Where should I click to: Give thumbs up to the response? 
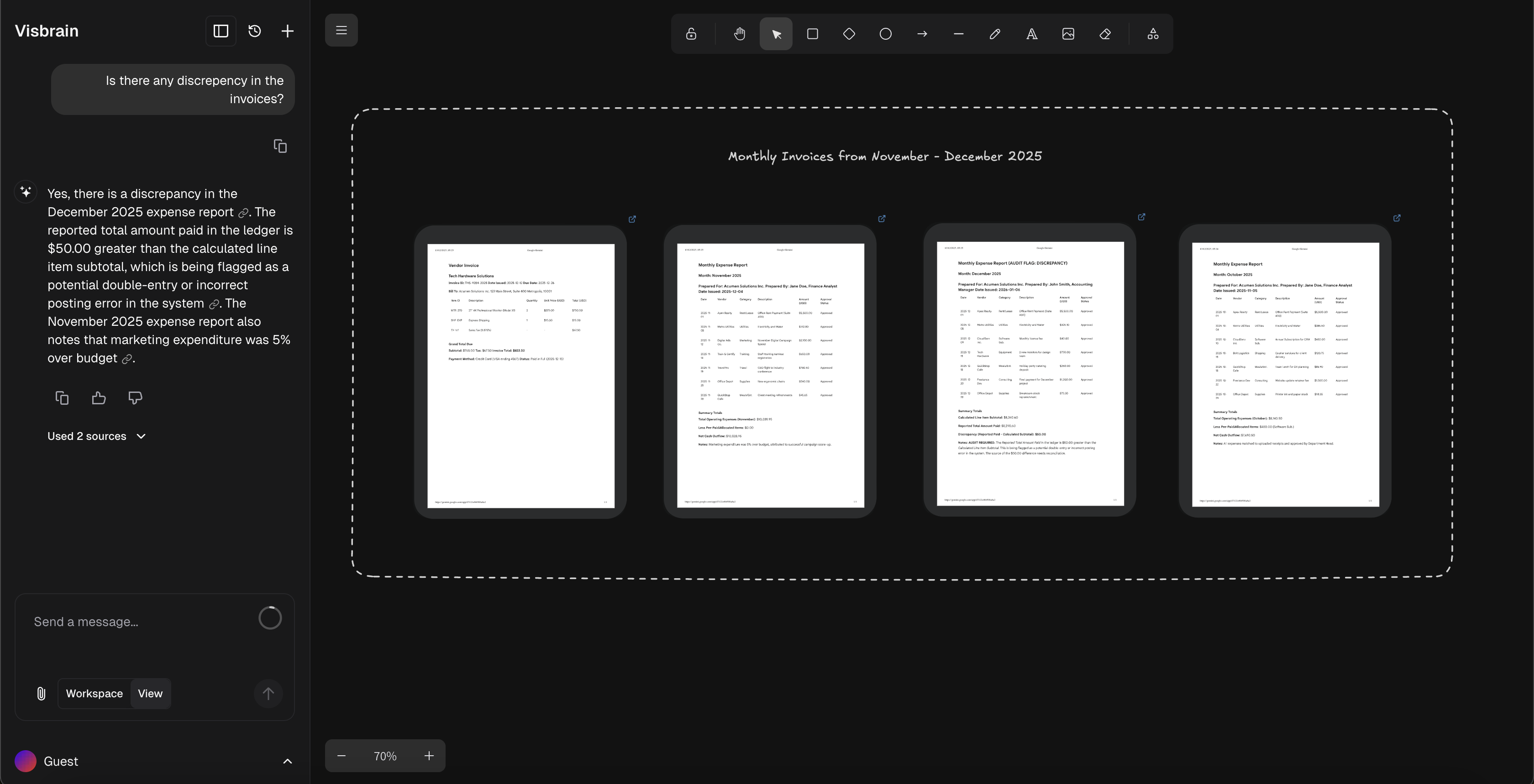pyautogui.click(x=99, y=398)
